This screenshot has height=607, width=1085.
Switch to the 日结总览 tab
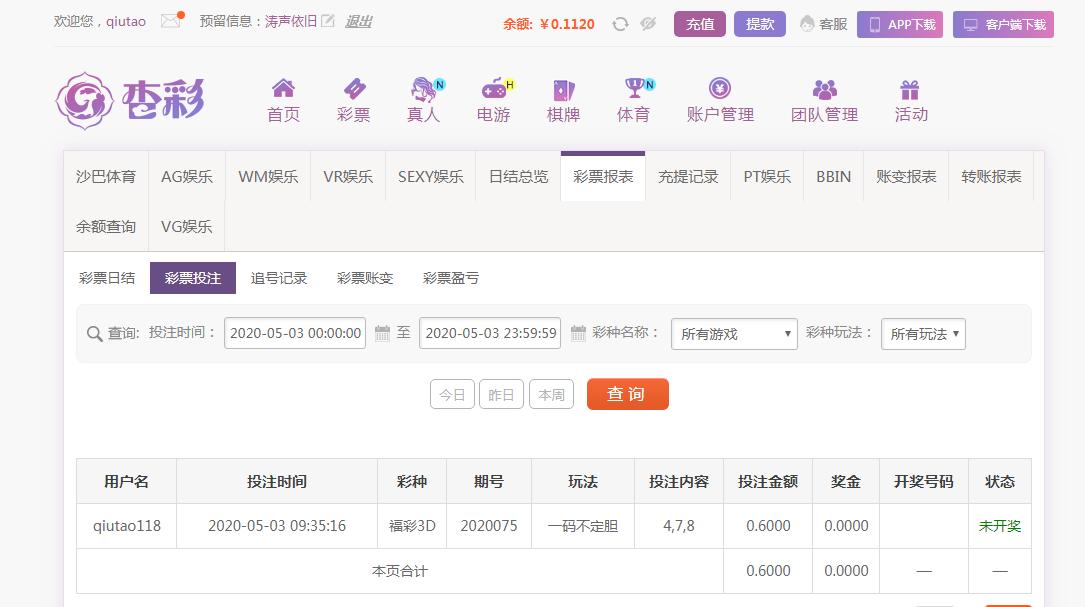518,176
